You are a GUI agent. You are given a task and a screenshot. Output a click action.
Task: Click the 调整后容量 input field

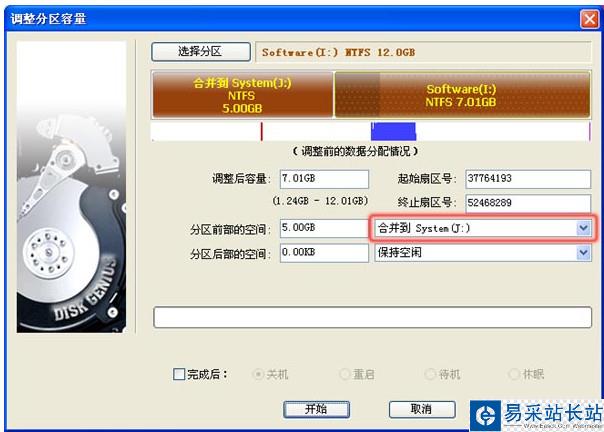click(x=324, y=179)
